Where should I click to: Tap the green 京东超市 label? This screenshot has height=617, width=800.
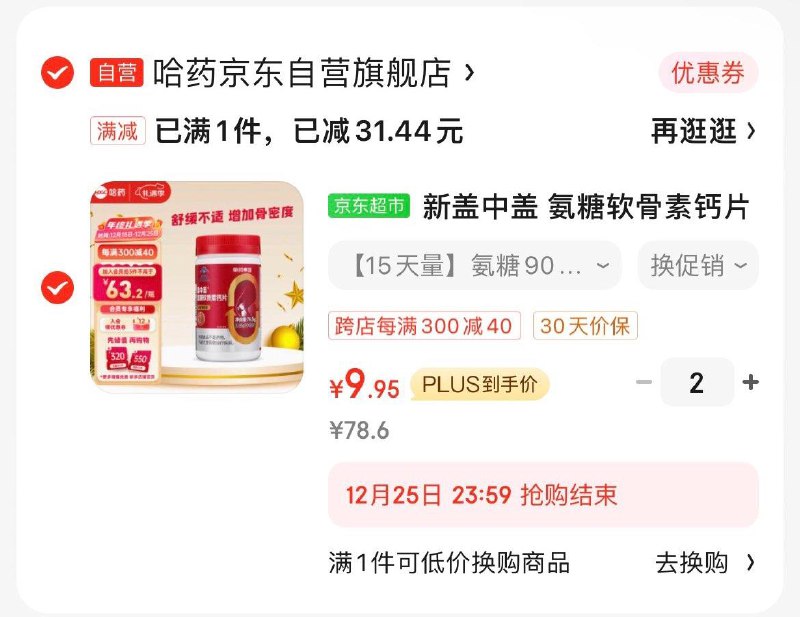369,206
